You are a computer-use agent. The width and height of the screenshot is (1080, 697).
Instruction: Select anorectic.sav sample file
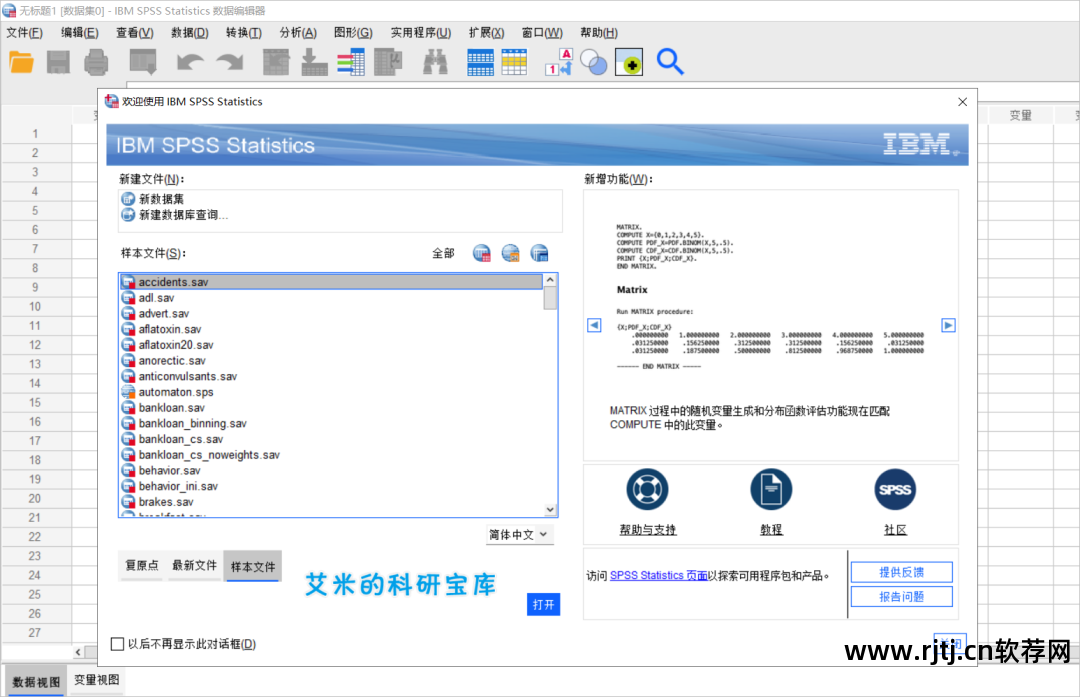click(331, 361)
